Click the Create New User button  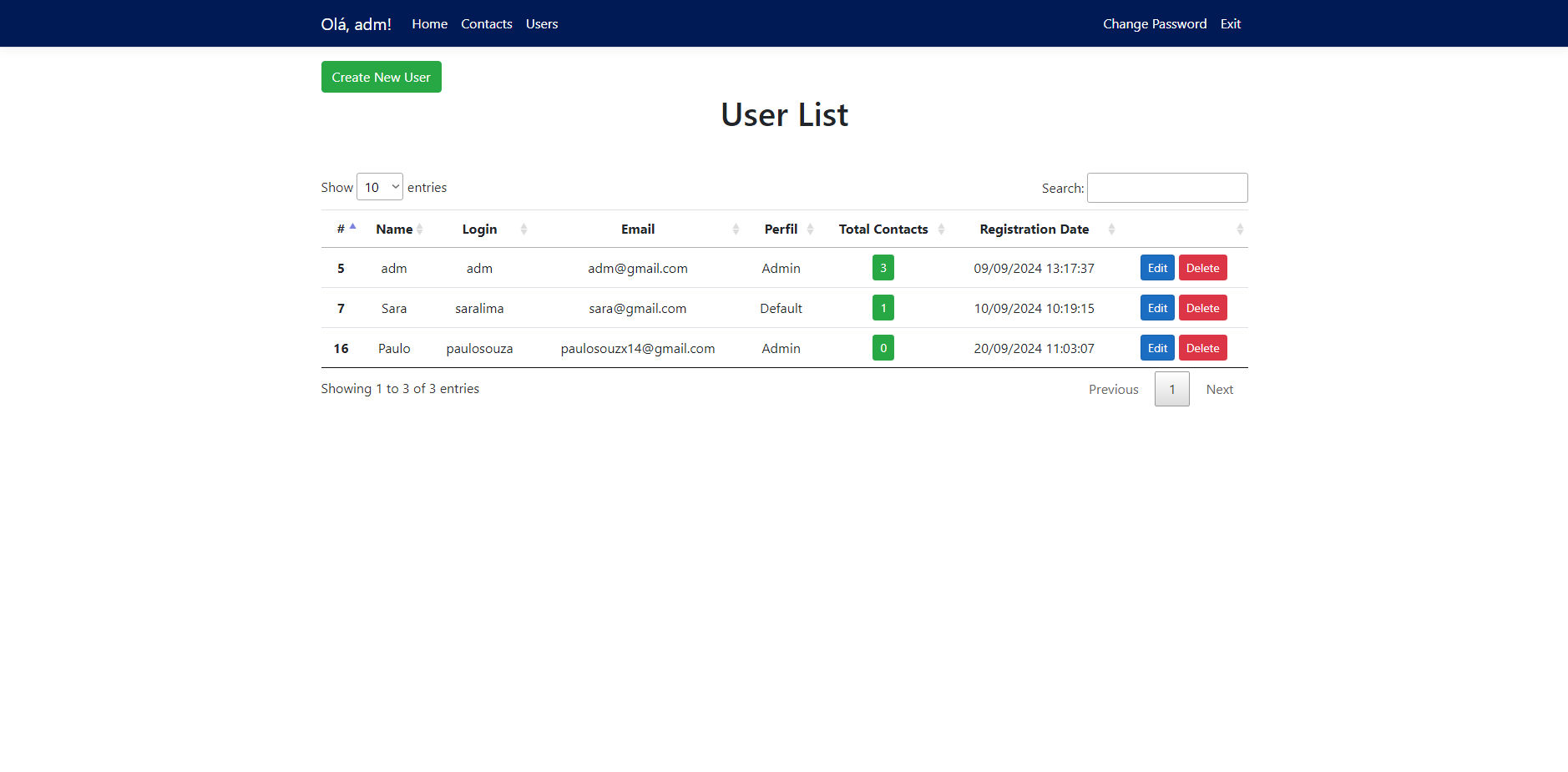381,77
